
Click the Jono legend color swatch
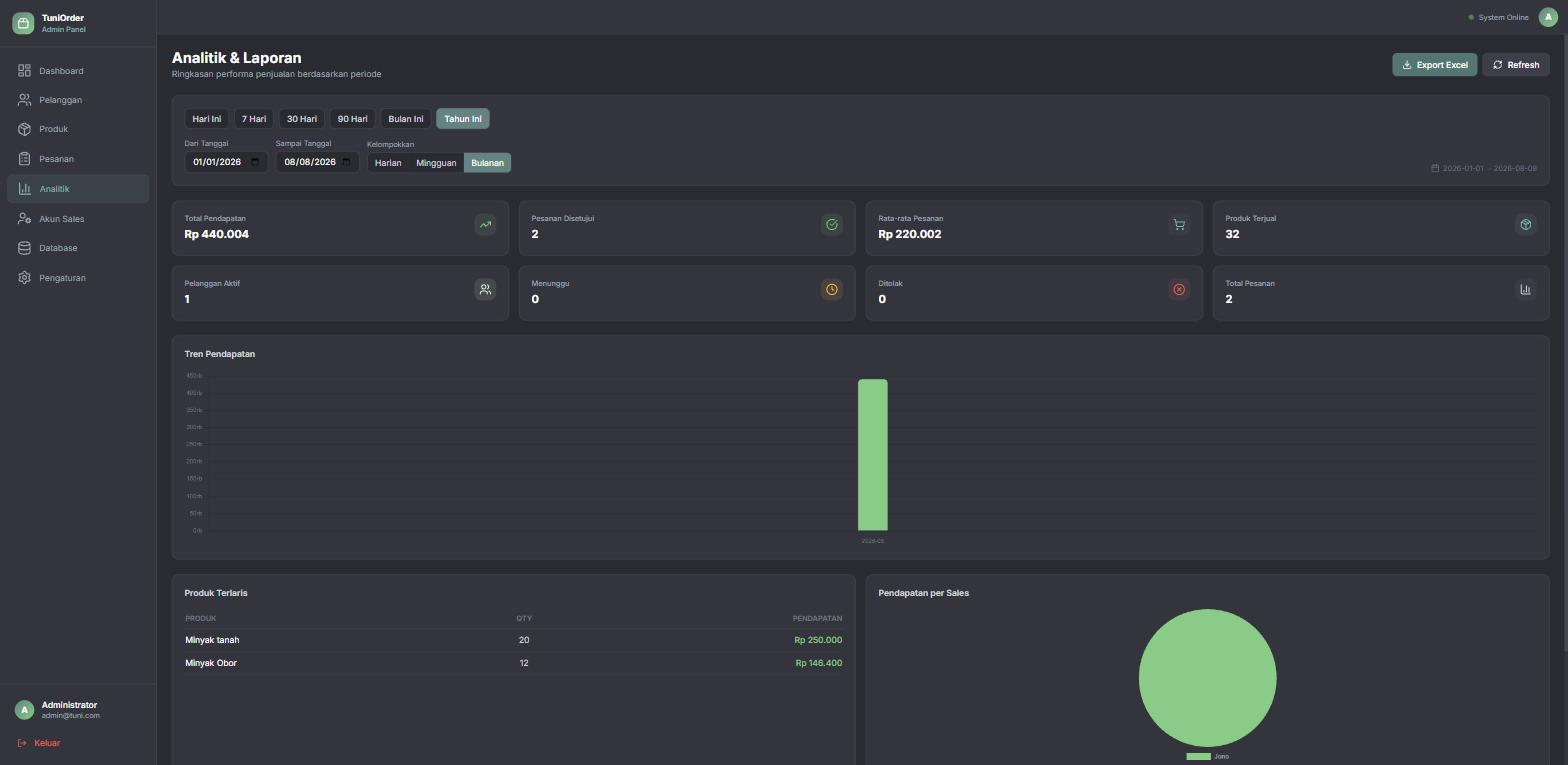point(1198,756)
